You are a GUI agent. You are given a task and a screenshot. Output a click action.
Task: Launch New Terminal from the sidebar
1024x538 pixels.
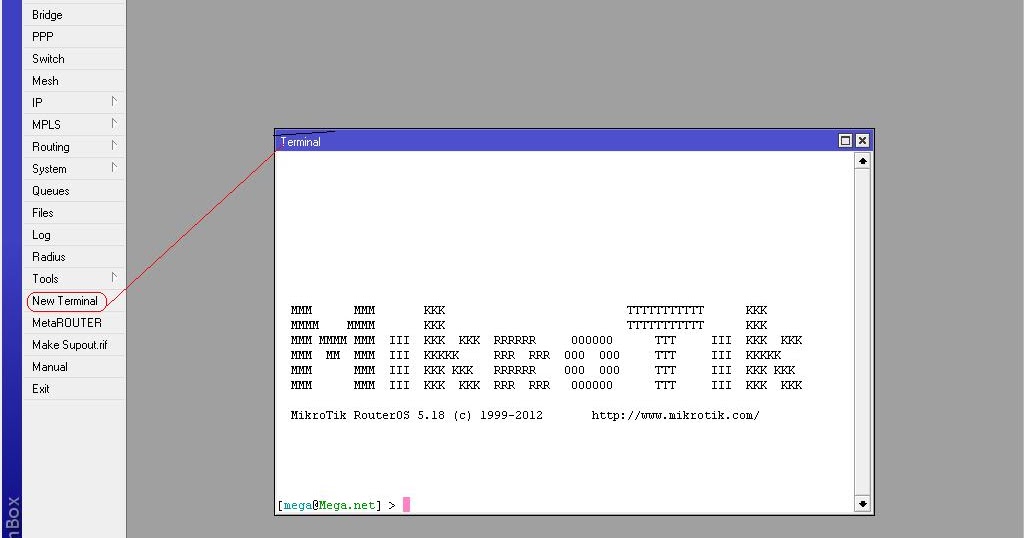73,301
